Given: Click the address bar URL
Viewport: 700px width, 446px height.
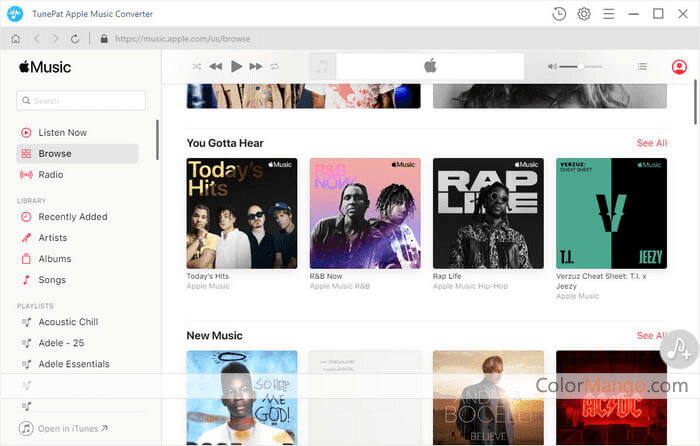Looking at the screenshot, I should (183, 39).
